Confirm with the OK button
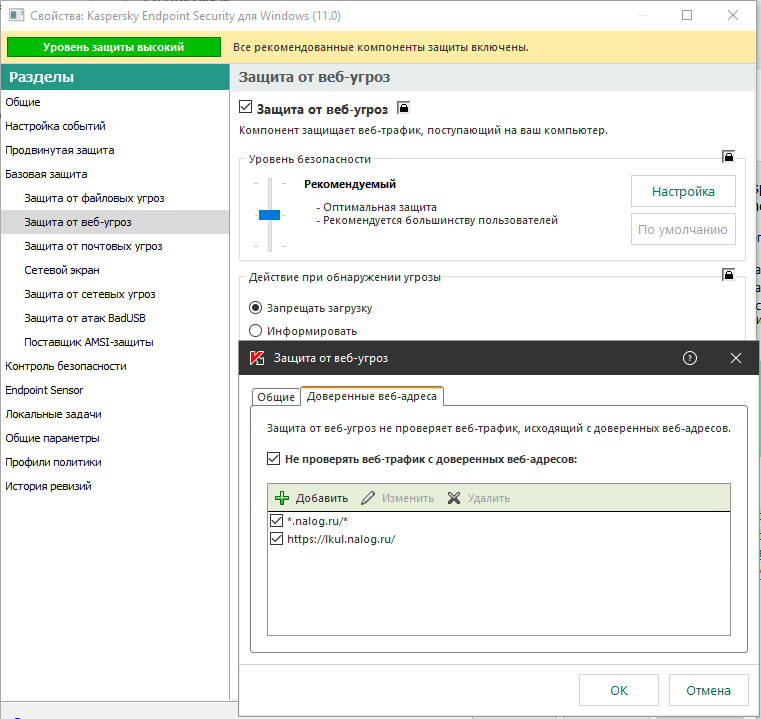Screen dimensions: 761x719 tap(619, 690)
